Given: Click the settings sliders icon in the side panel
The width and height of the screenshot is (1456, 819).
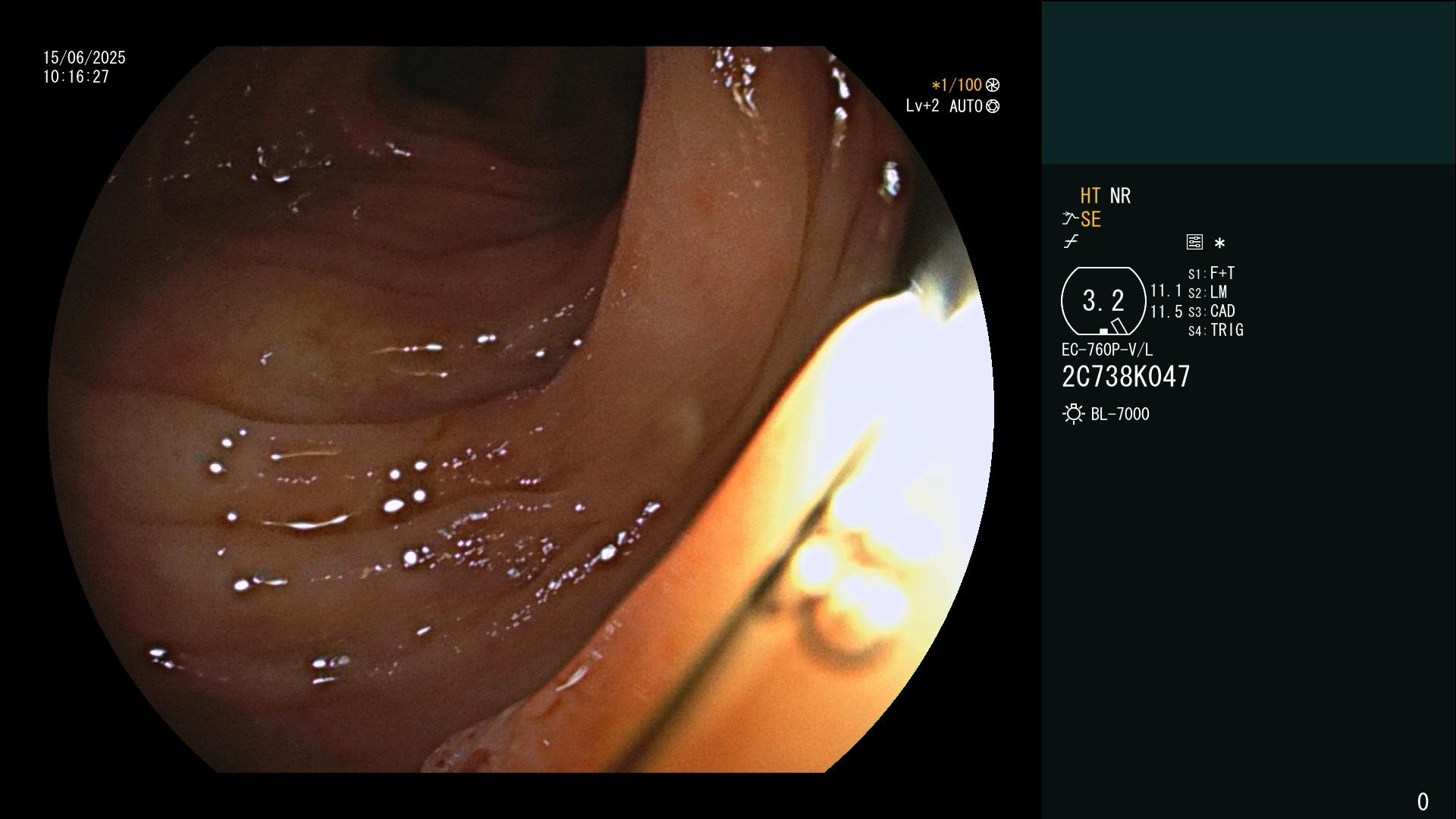Looking at the screenshot, I should (1194, 242).
